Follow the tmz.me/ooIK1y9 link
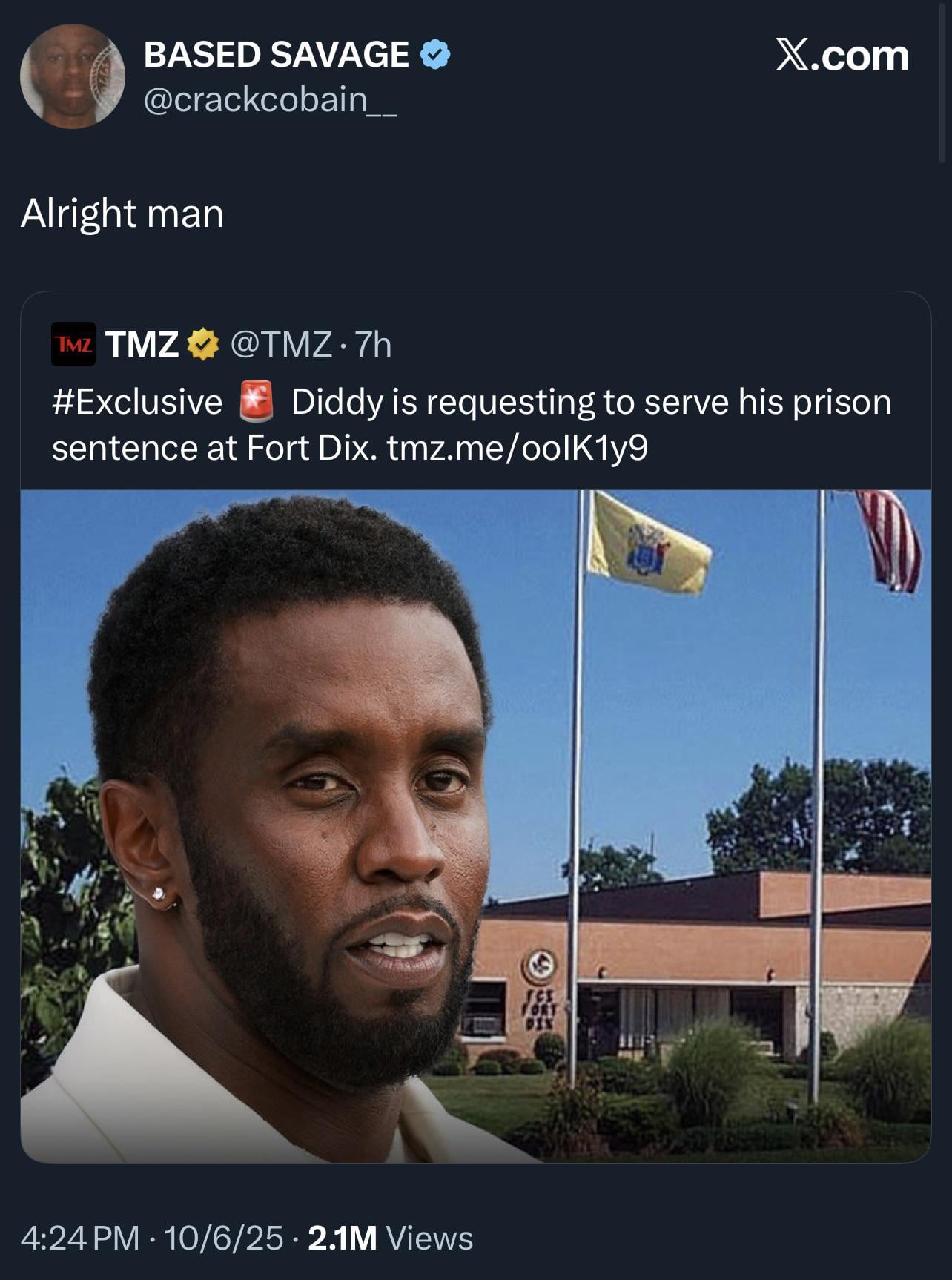The height and width of the screenshot is (1280, 952). point(518,448)
